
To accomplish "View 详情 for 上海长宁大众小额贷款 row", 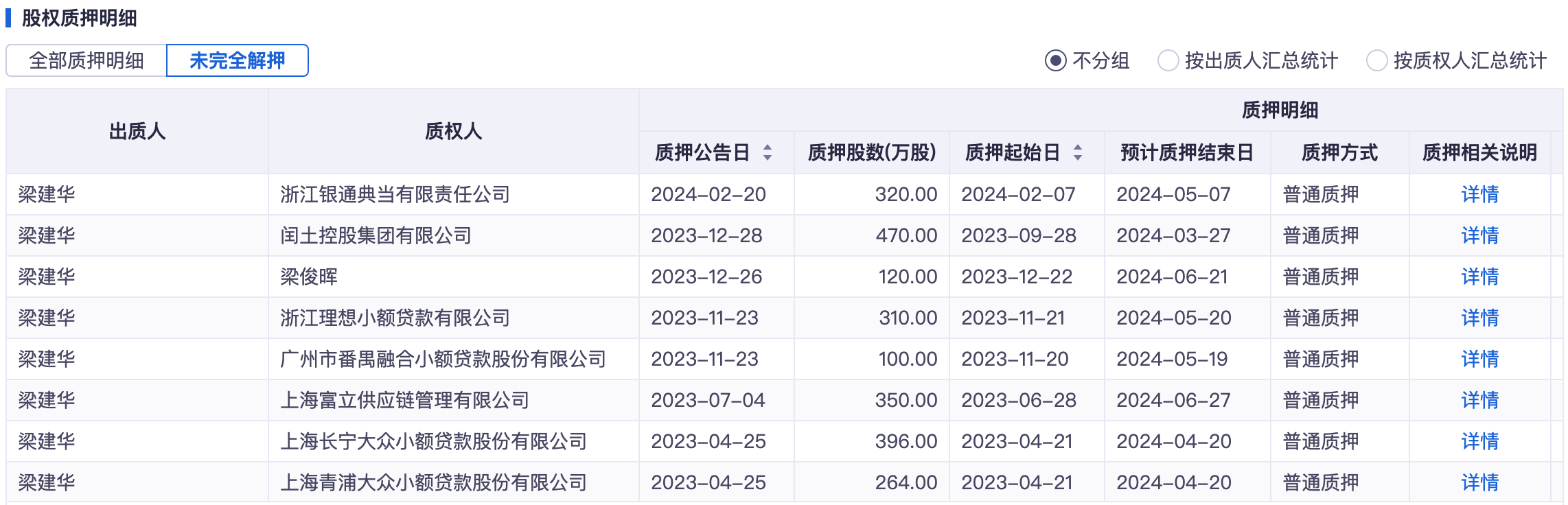I will (1479, 441).
